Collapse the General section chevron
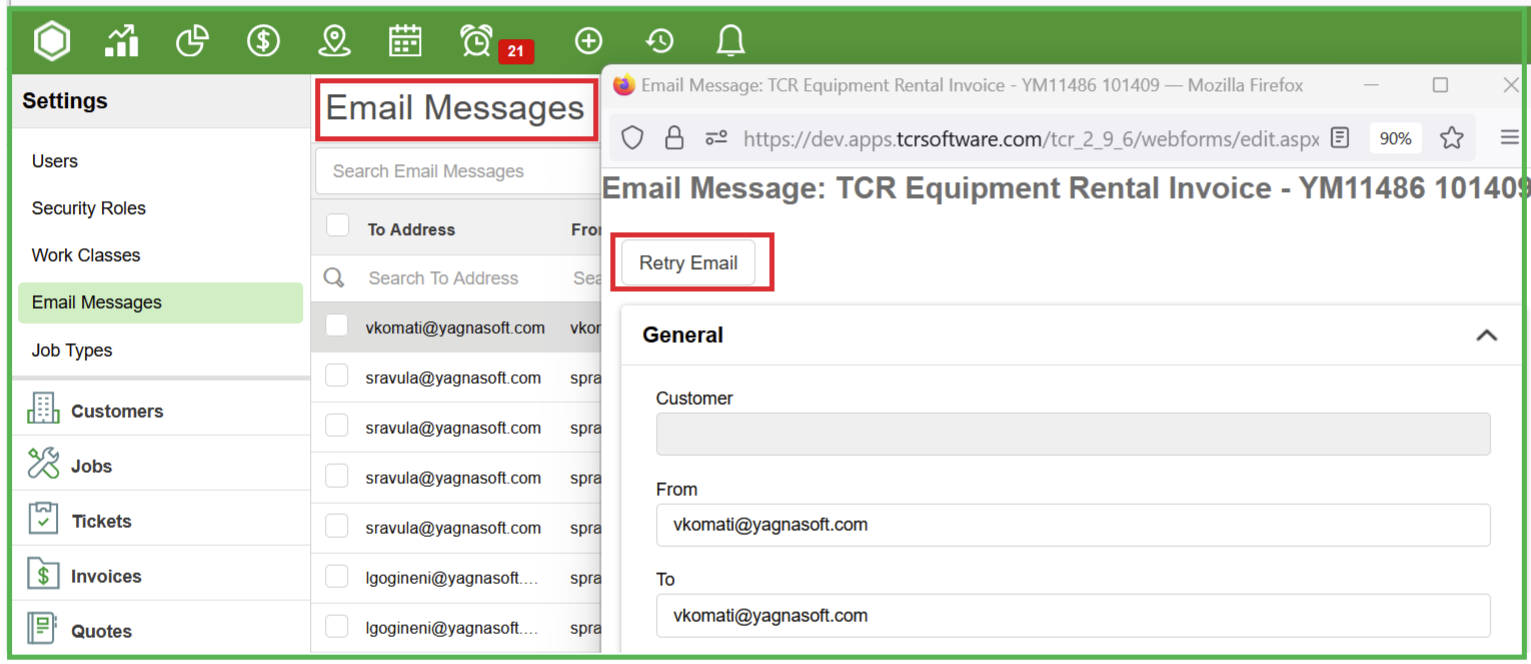The width and height of the screenshot is (1531, 664). click(x=1486, y=335)
